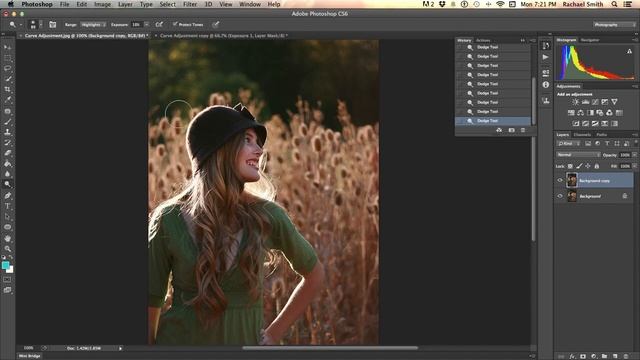Viewport: 640px width, 360px height.
Task: Open the Kind filter dropdown
Action: (x=569, y=144)
